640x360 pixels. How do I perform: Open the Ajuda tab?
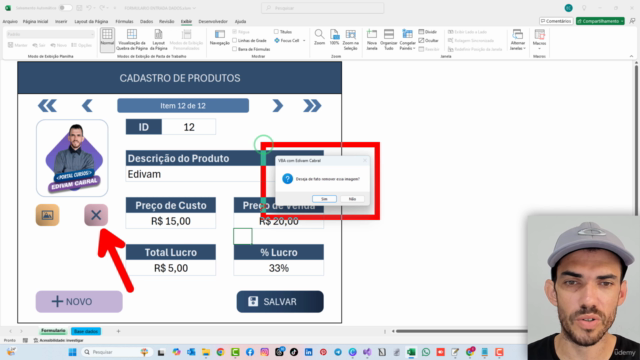coord(240,21)
